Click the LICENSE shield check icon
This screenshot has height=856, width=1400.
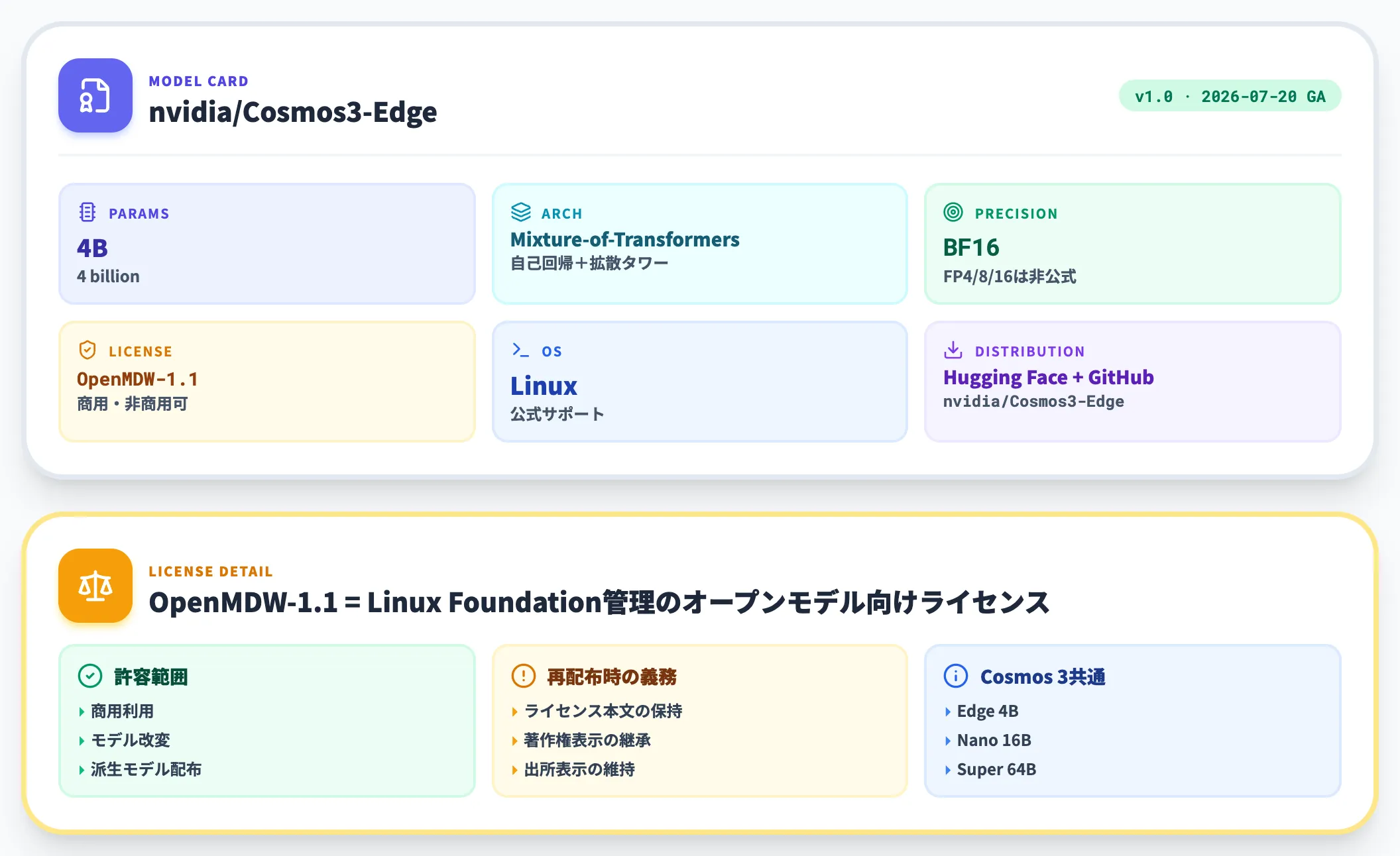click(x=87, y=350)
